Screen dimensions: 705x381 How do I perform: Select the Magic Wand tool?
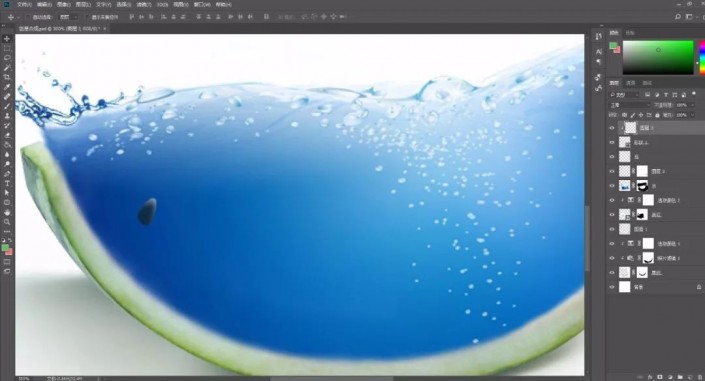coord(7,68)
